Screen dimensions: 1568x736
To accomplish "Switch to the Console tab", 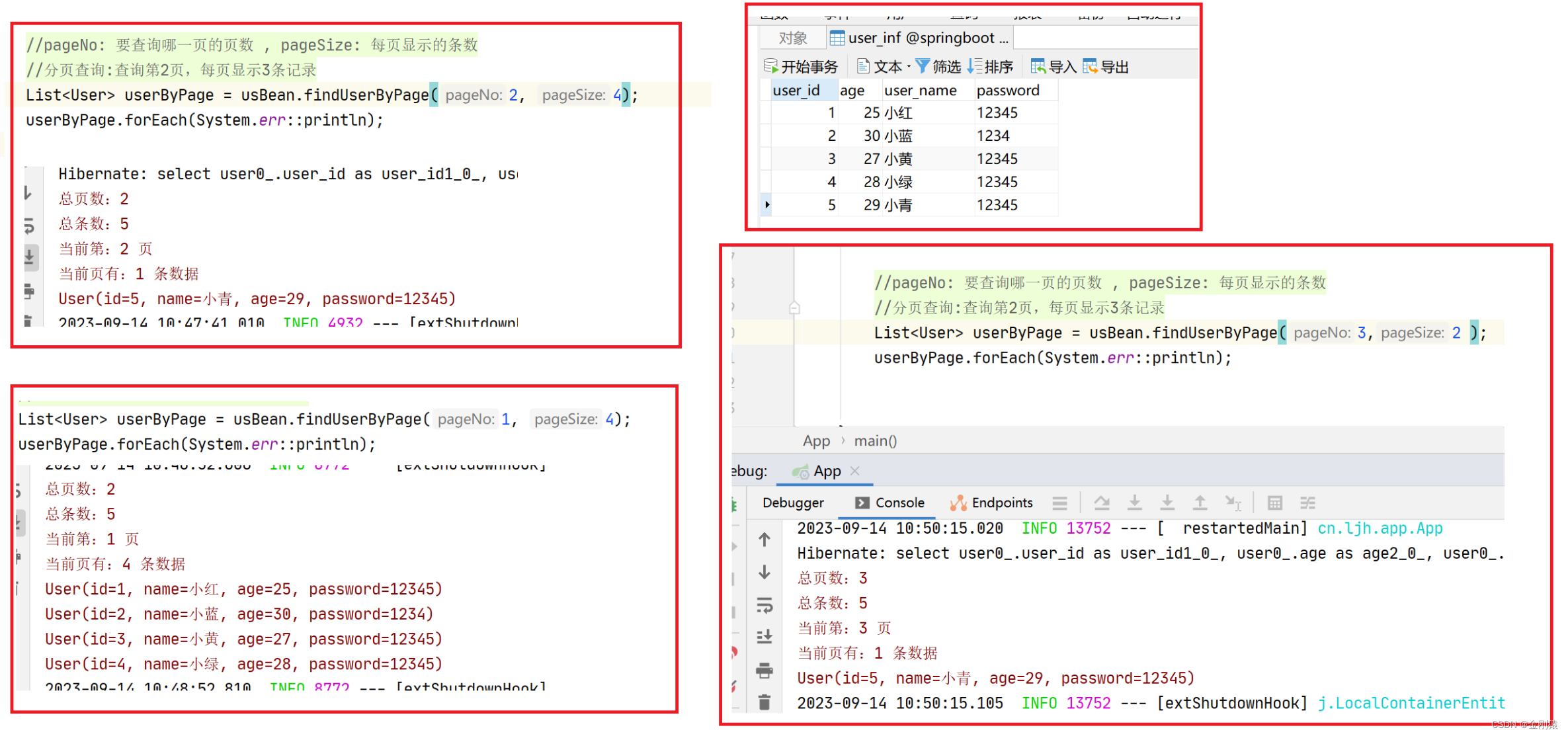I will (x=889, y=503).
